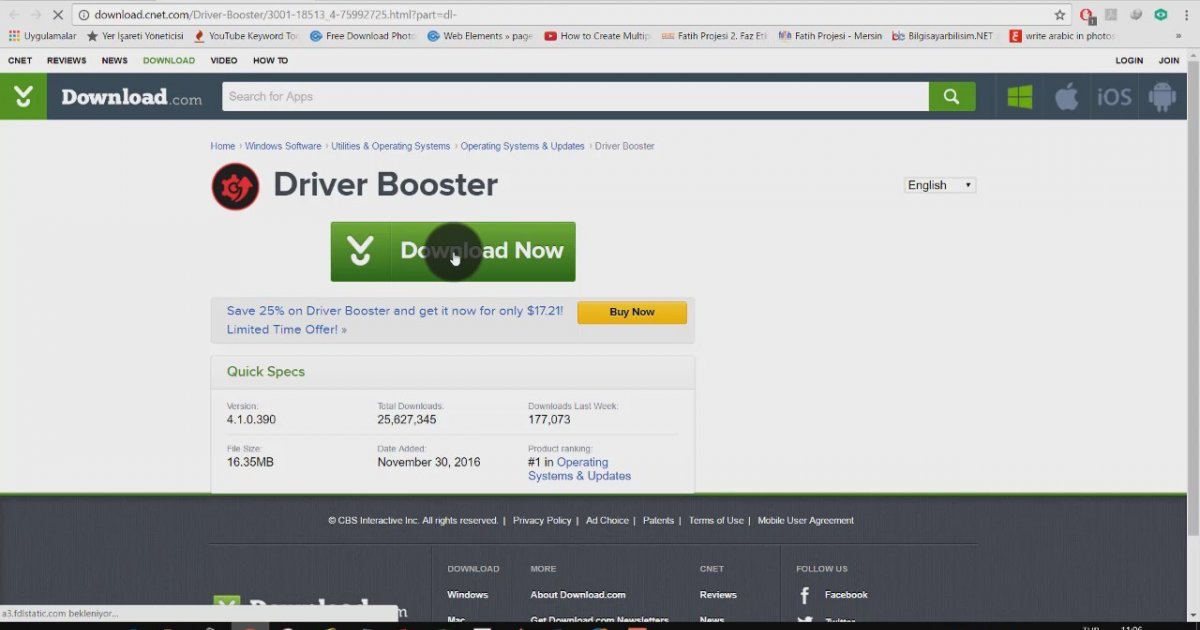Open the Windows Software breadcrumb
The image size is (1200, 630).
pos(283,146)
